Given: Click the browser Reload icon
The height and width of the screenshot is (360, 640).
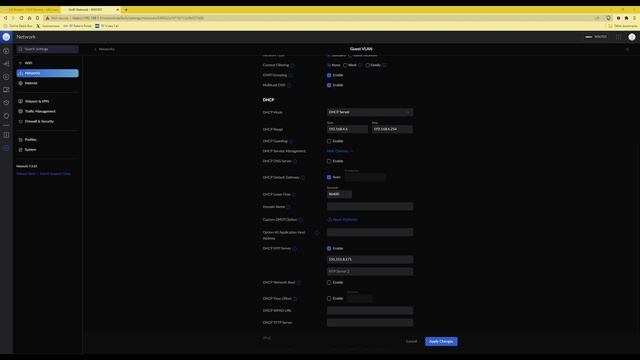Looking at the screenshot, I should tap(21, 18).
